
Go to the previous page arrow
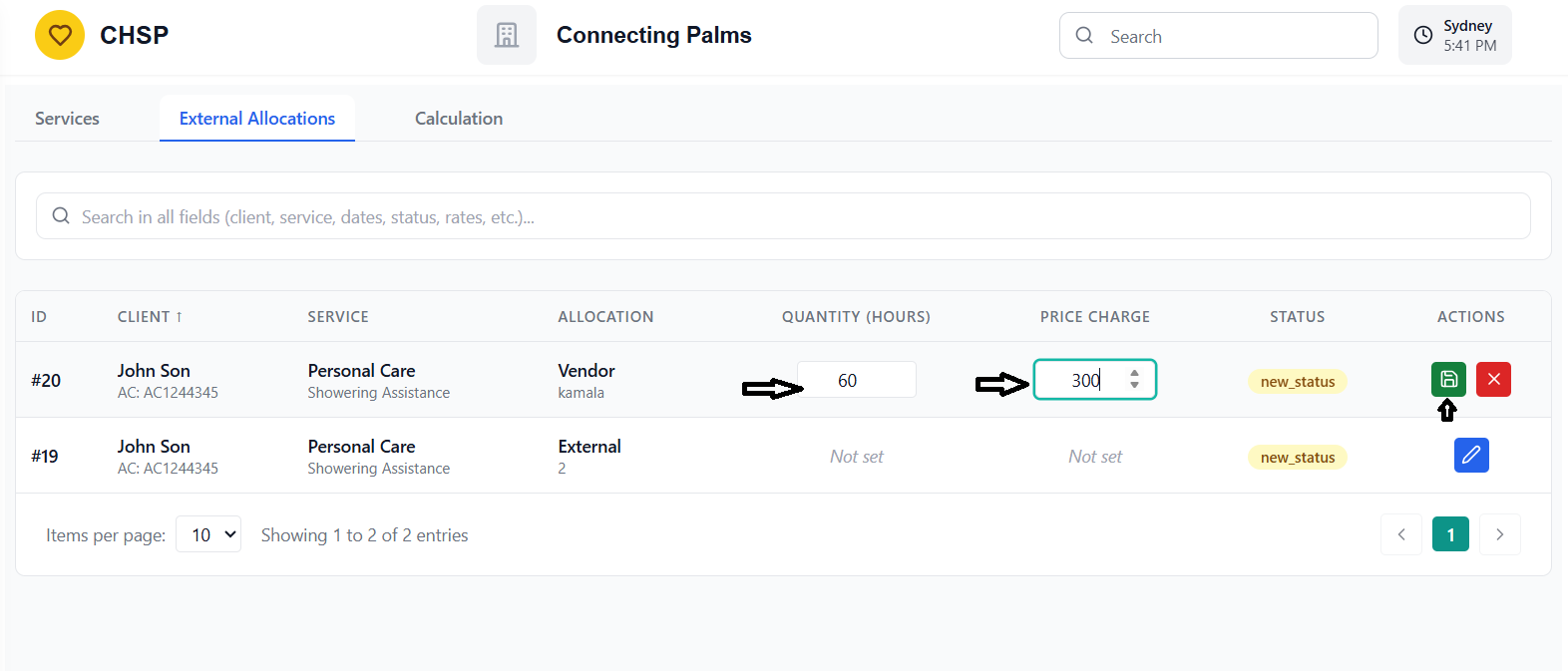coord(1401,535)
